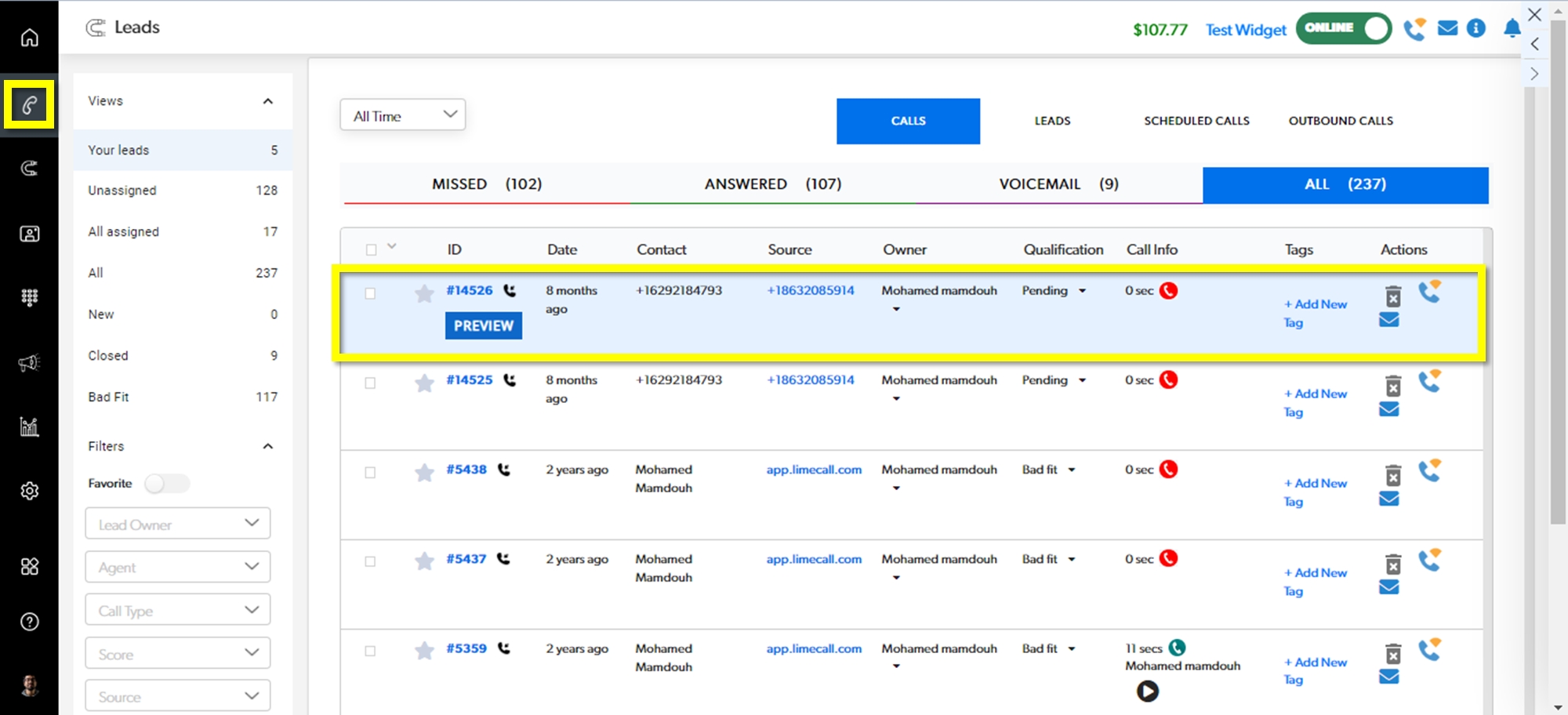Check the box for lead #14526
The height and width of the screenshot is (715, 1568).
click(370, 293)
